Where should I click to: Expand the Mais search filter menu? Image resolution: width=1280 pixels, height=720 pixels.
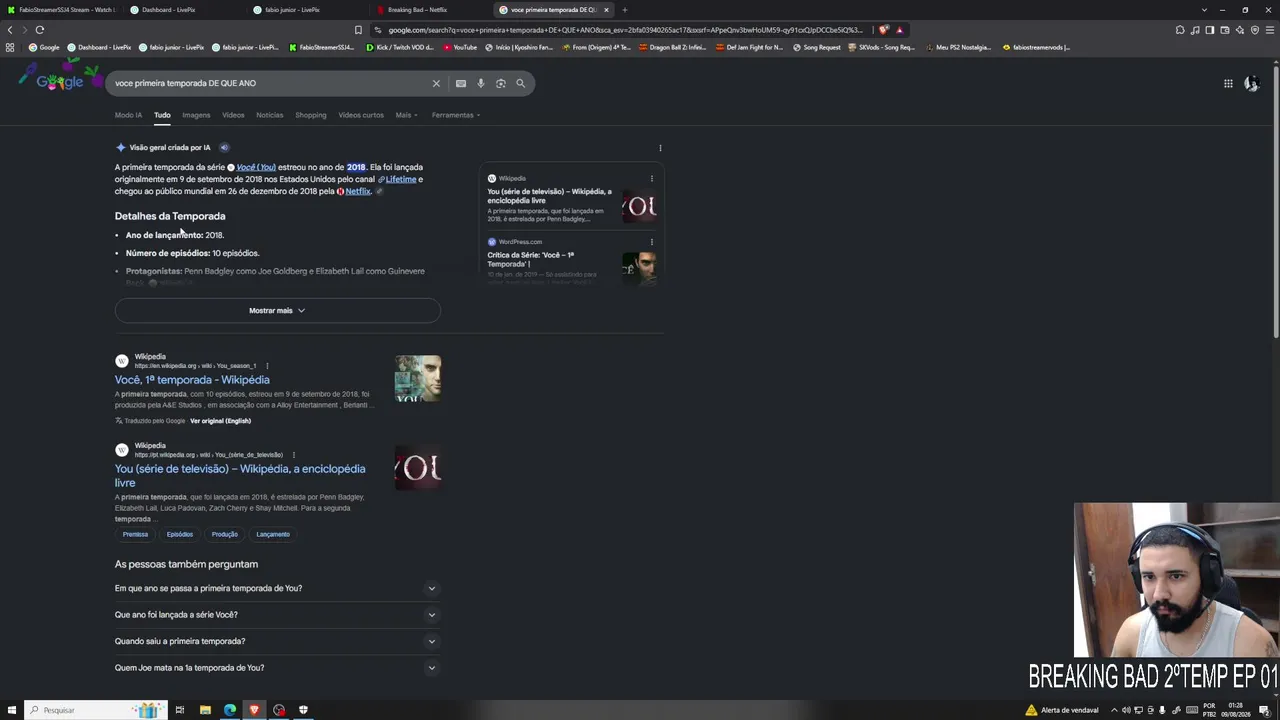[x=406, y=115]
